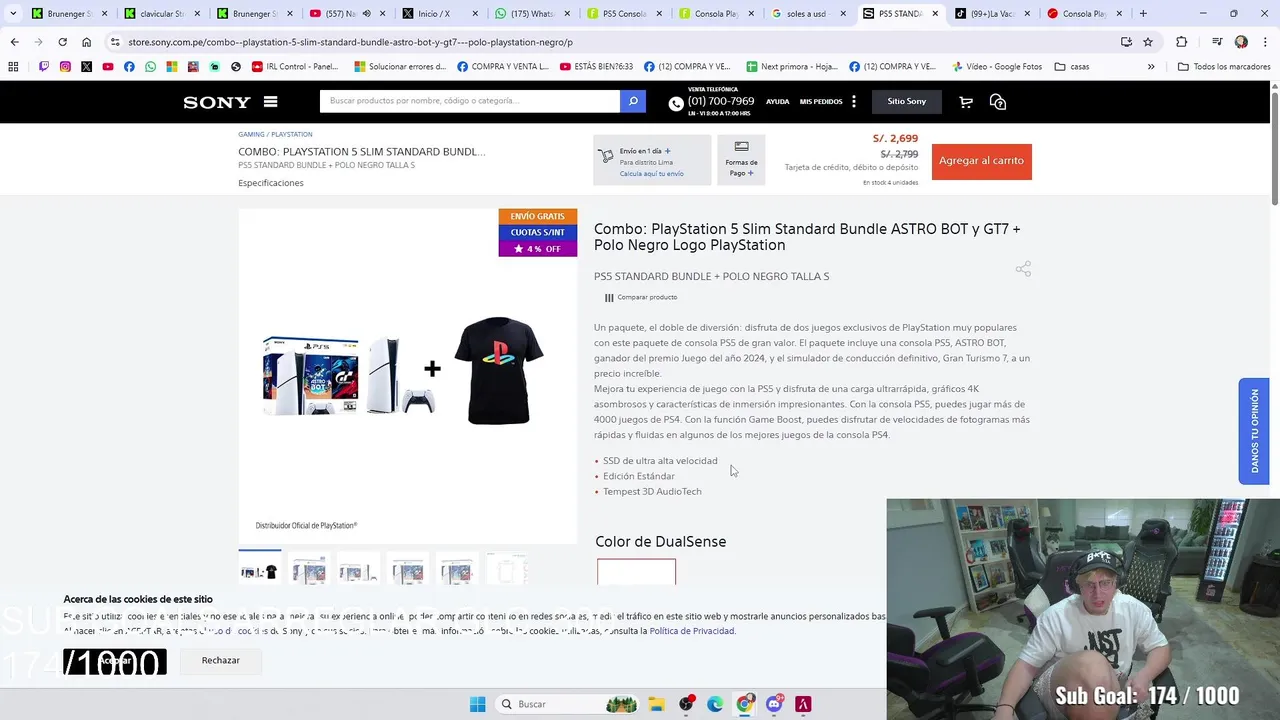Show more bookmarks with the double chevron
Screen dimensions: 1280x720
pos(1151,66)
